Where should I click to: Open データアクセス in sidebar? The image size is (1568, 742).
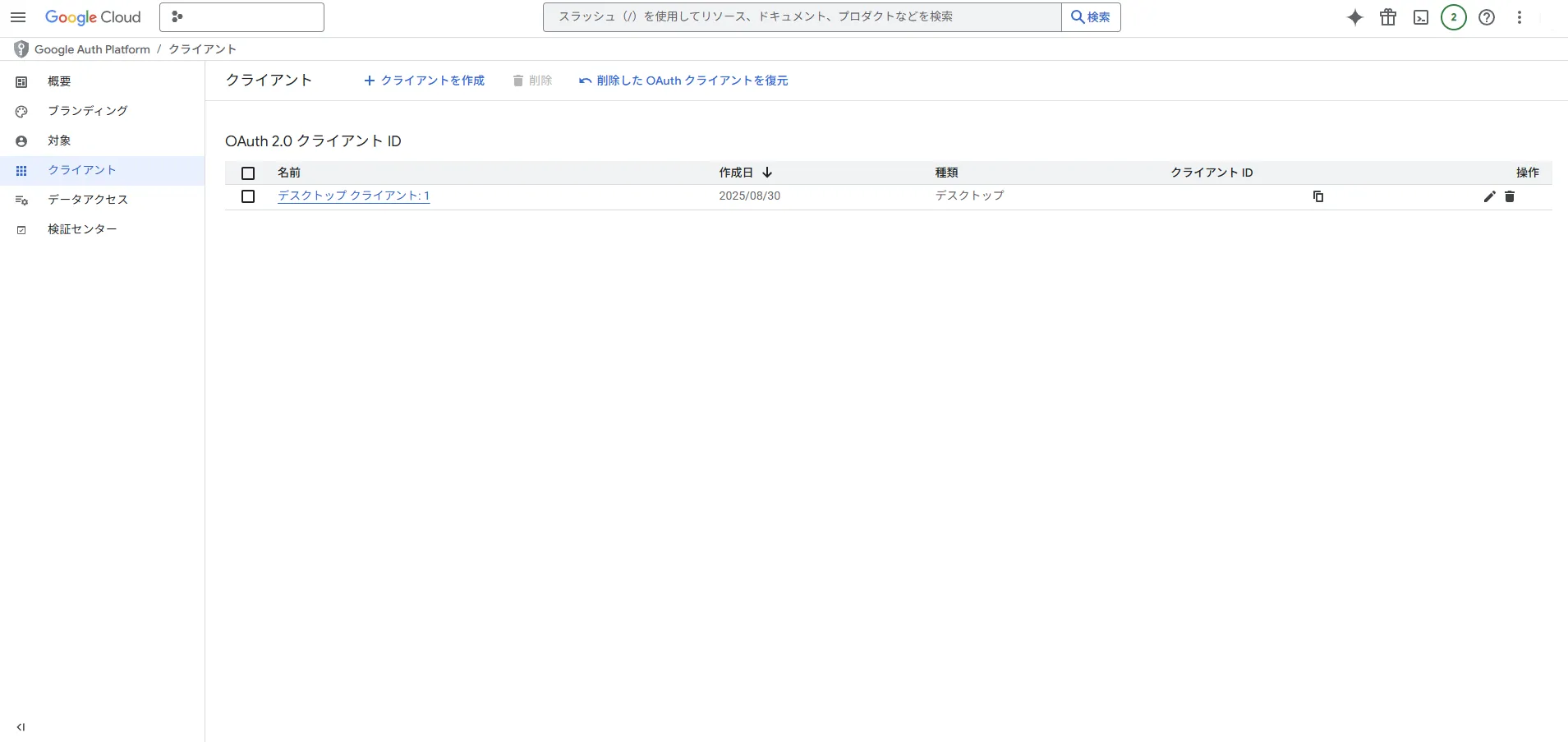pyautogui.click(x=102, y=200)
